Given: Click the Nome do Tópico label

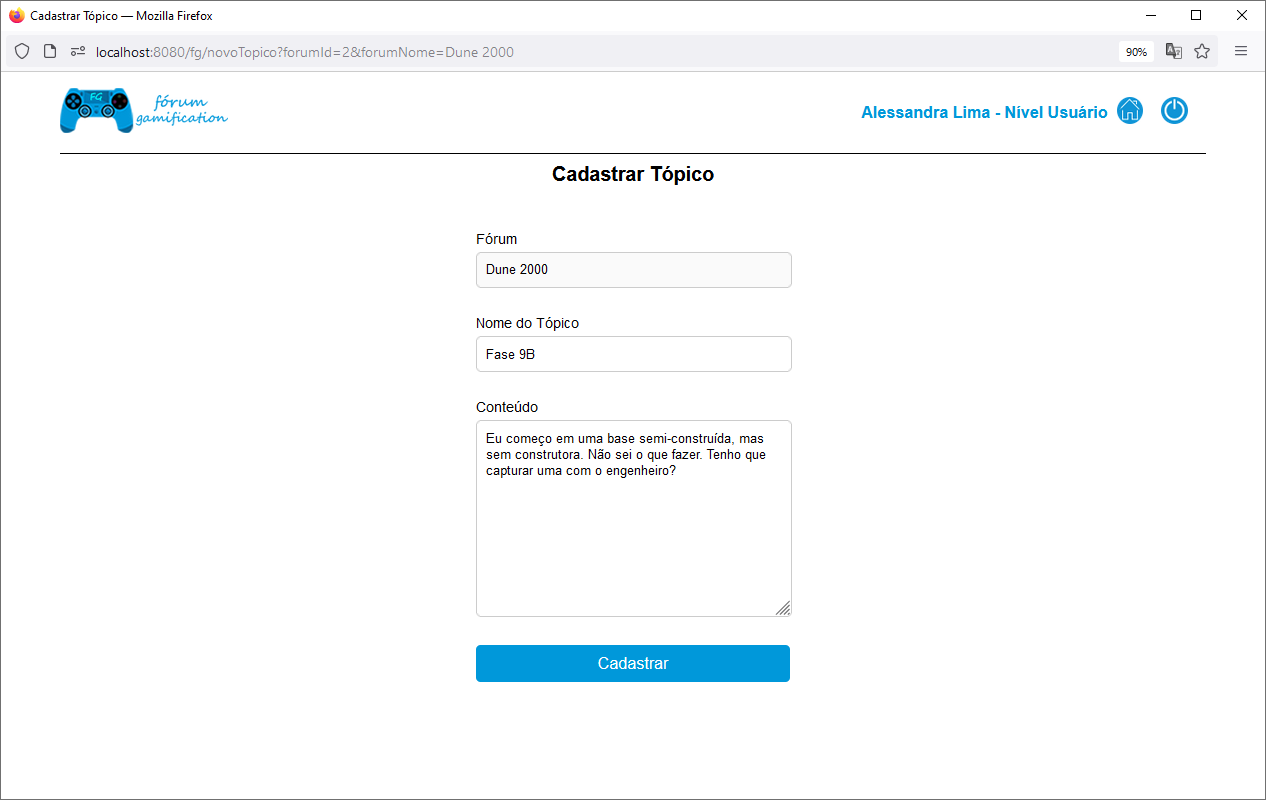Looking at the screenshot, I should point(528,323).
